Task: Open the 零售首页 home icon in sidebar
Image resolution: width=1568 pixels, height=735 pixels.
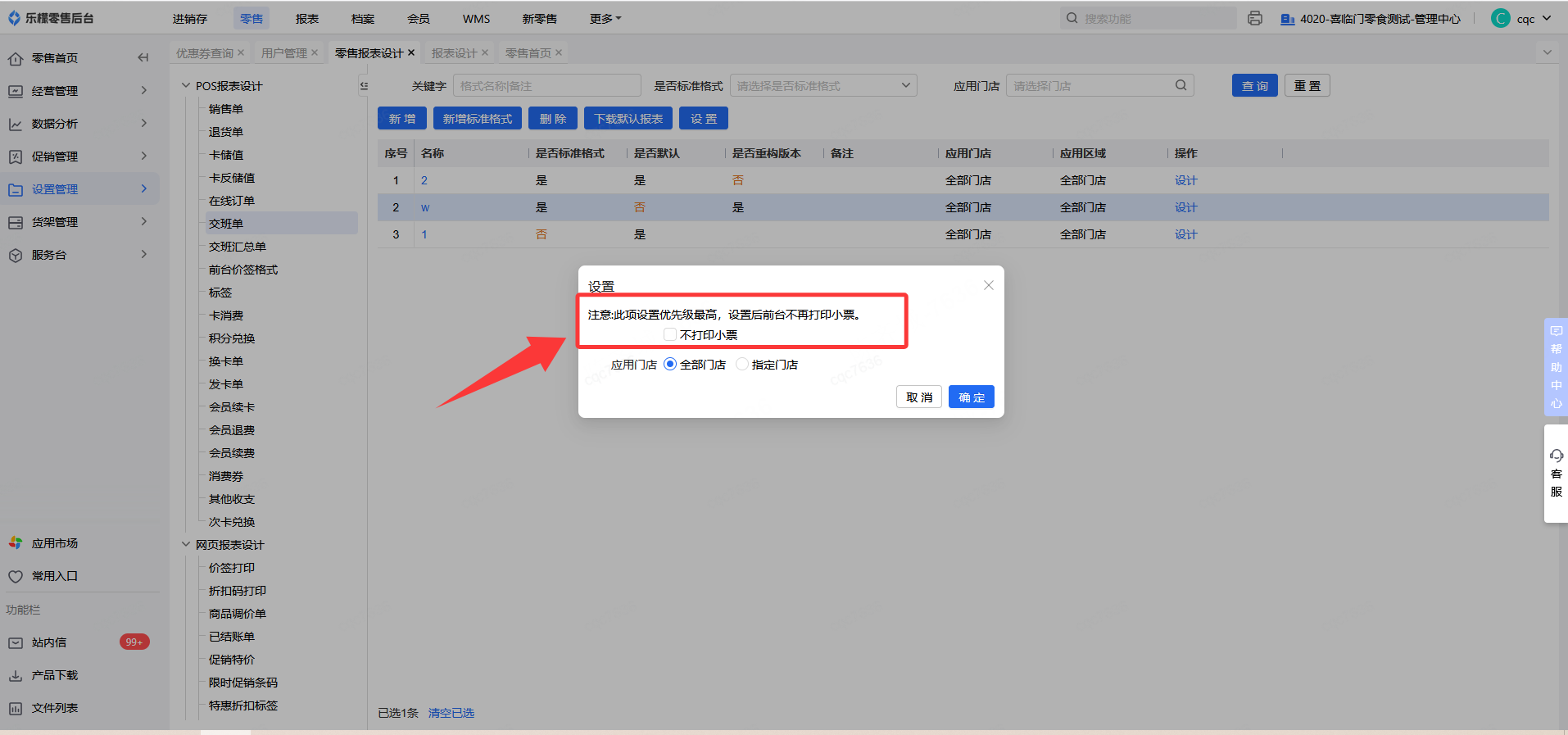Action: (x=16, y=58)
